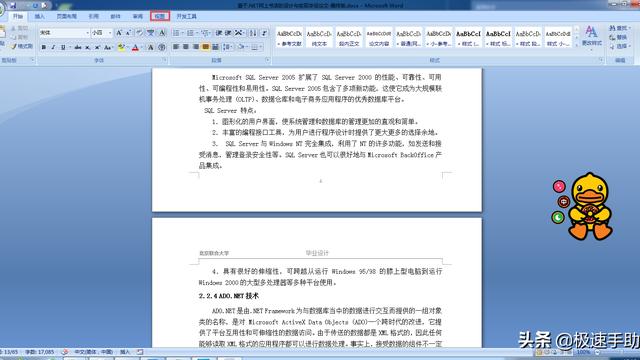Click the 100% zoom level indicator
This screenshot has width=640, height=360.
(584, 352)
